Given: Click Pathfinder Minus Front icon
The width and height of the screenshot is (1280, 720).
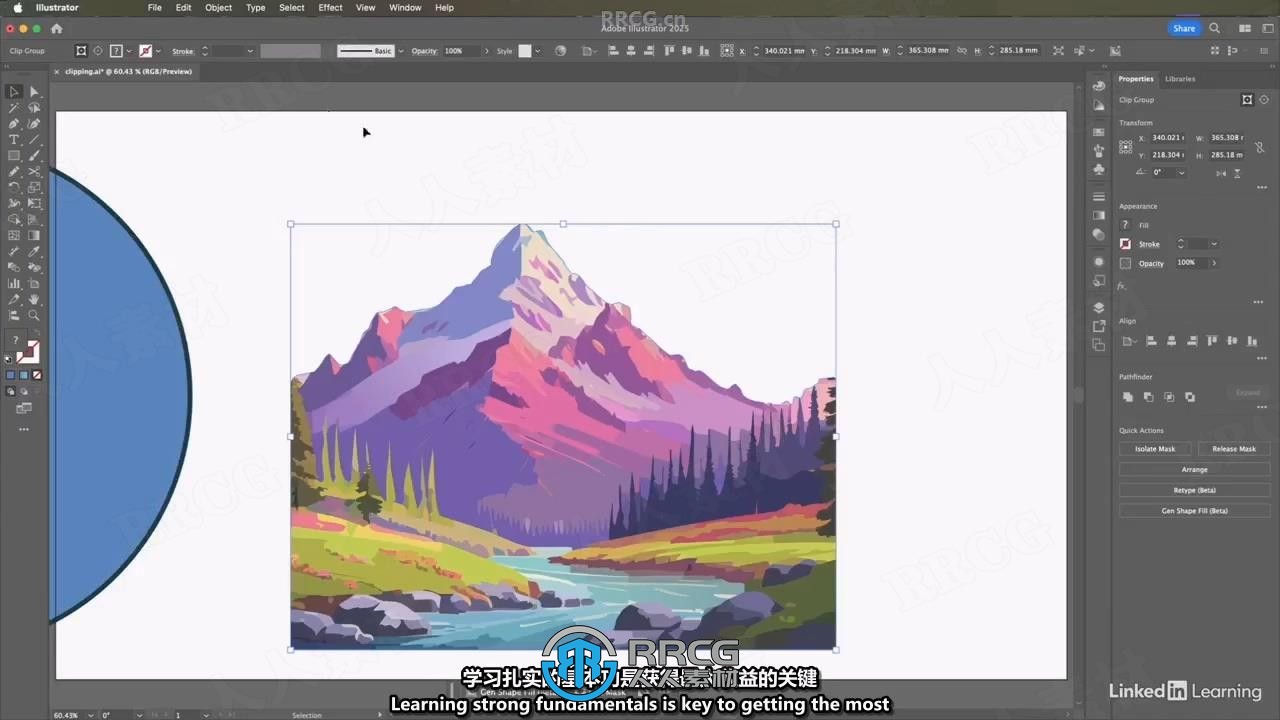Looking at the screenshot, I should pyautogui.click(x=1148, y=397).
